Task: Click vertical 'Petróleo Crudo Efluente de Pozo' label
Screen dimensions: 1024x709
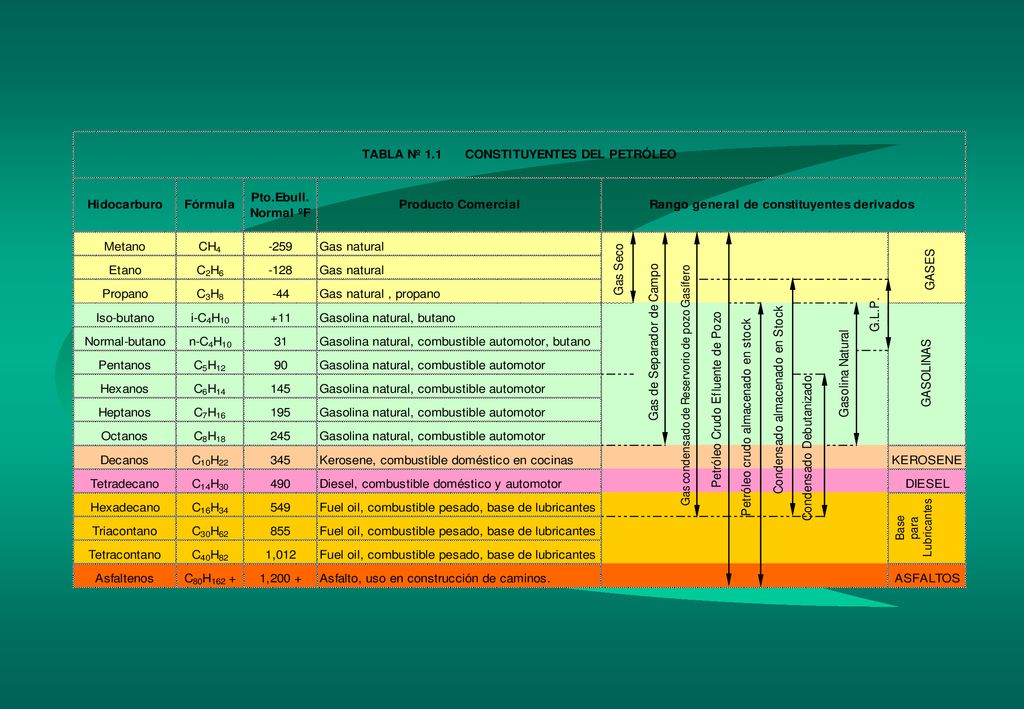Action: pyautogui.click(x=716, y=399)
